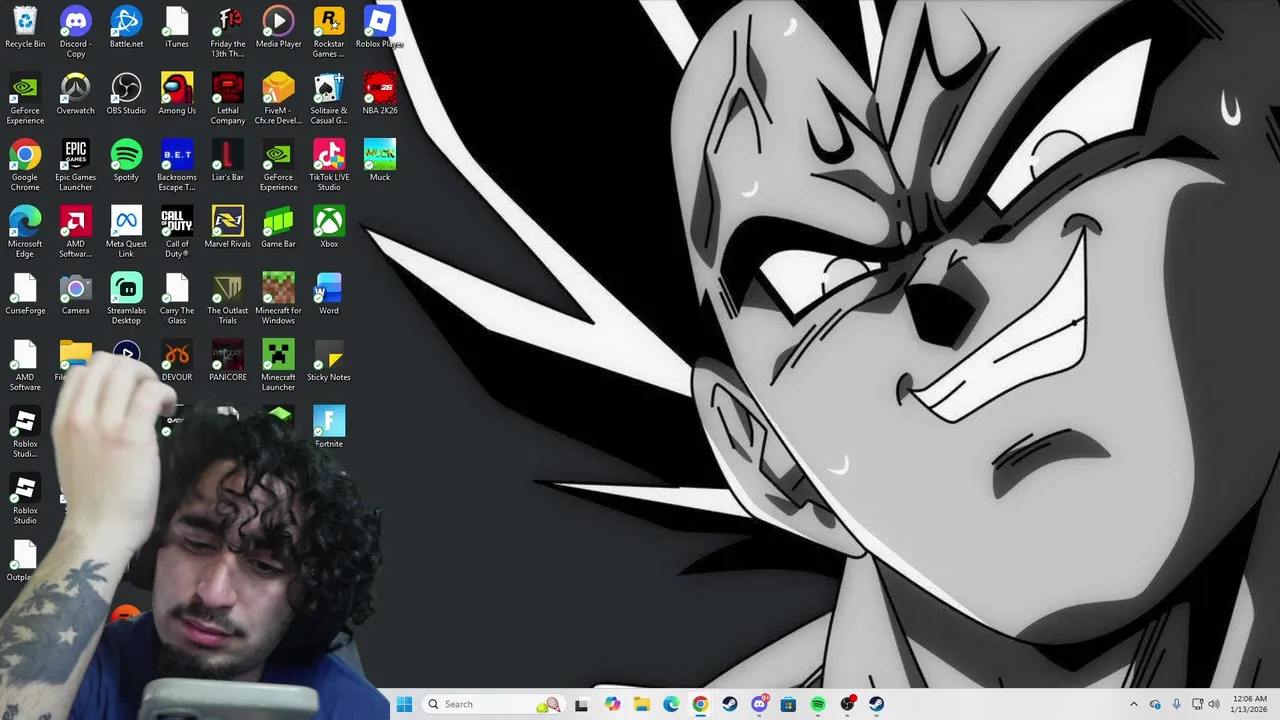Viewport: 1280px width, 720px height.
Task: Launch the Liar's Bar desktop icon
Action: click(x=228, y=161)
